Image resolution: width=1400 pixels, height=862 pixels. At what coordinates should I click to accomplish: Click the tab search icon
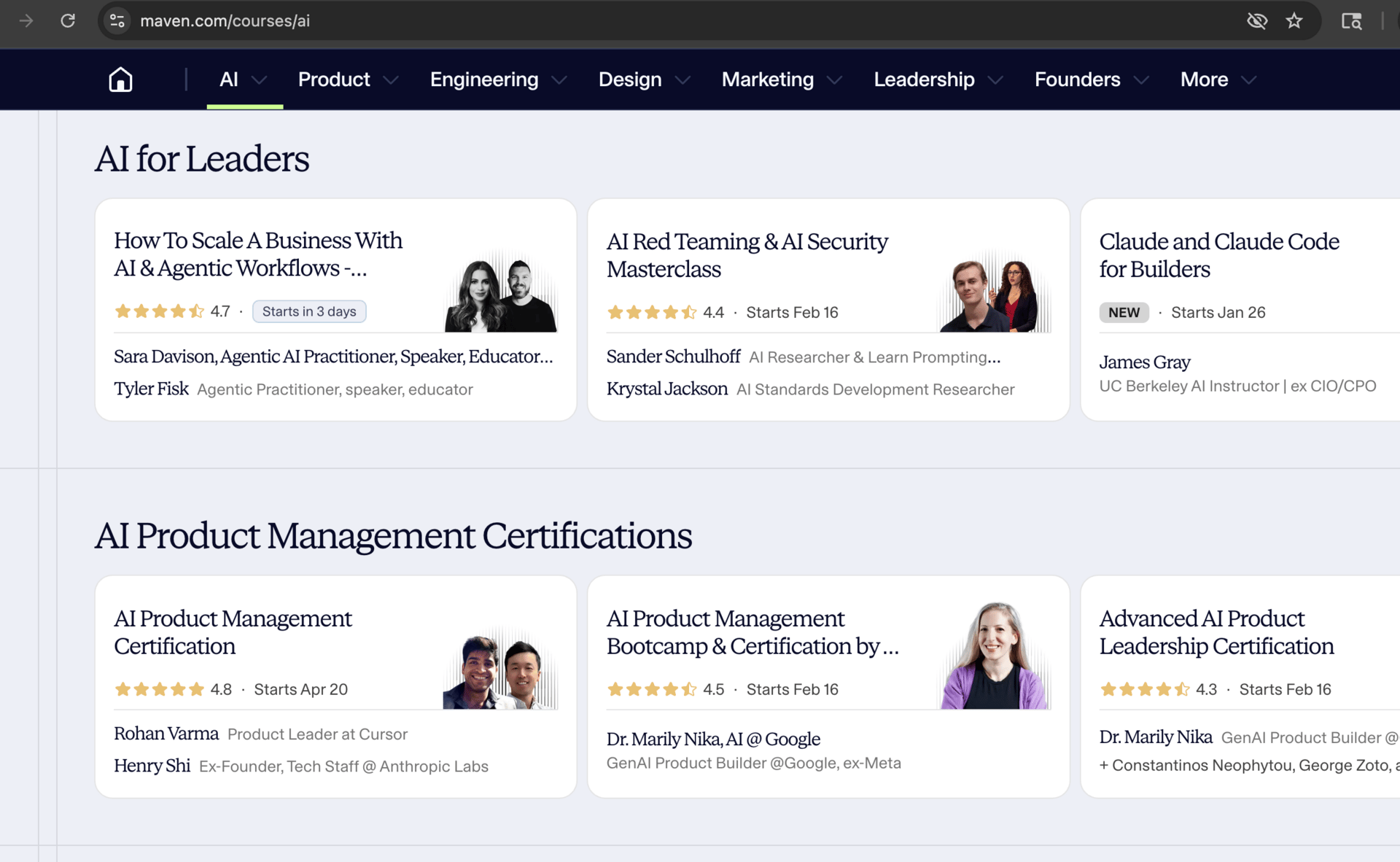[1351, 20]
